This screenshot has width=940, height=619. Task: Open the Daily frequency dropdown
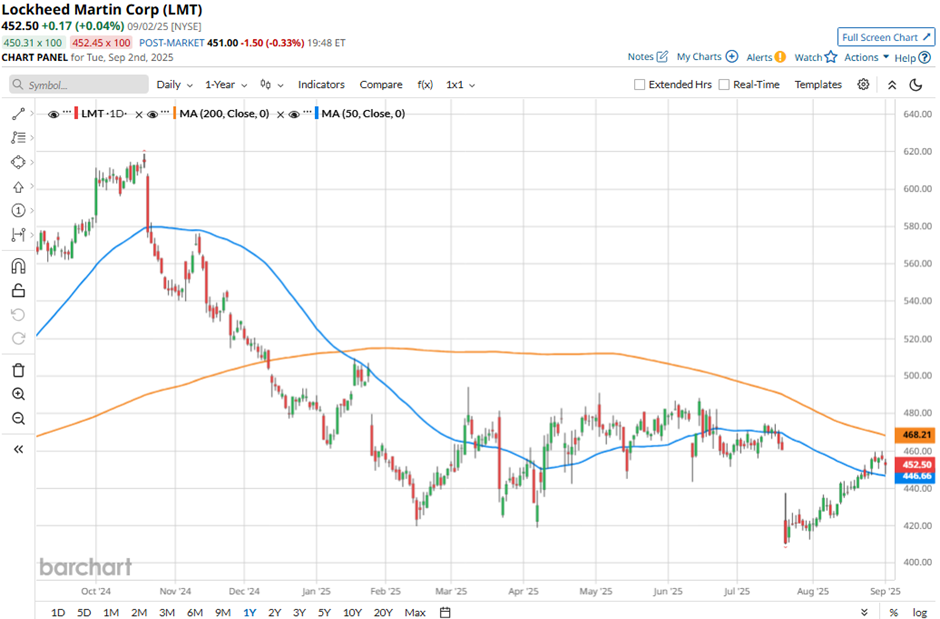tap(174, 84)
